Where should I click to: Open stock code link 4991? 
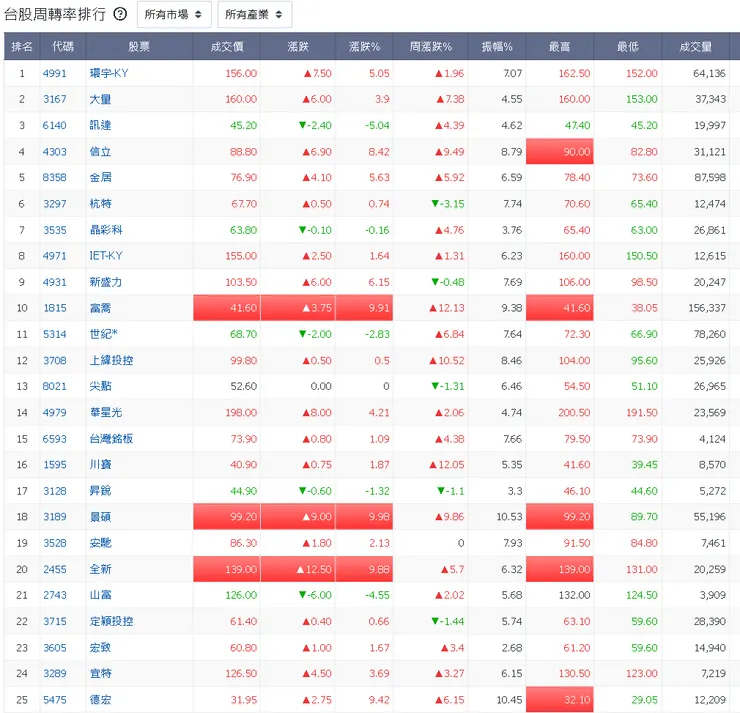[x=55, y=73]
